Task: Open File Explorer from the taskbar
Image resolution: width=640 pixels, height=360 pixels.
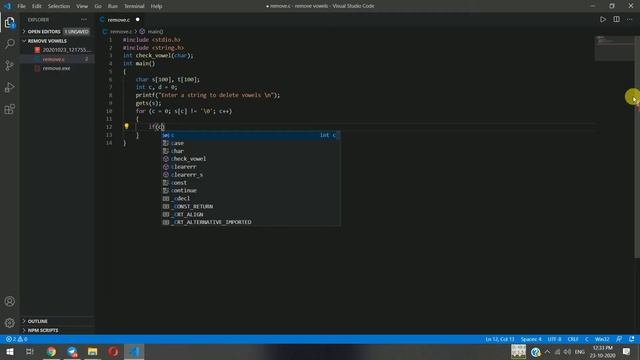Action: (93, 352)
